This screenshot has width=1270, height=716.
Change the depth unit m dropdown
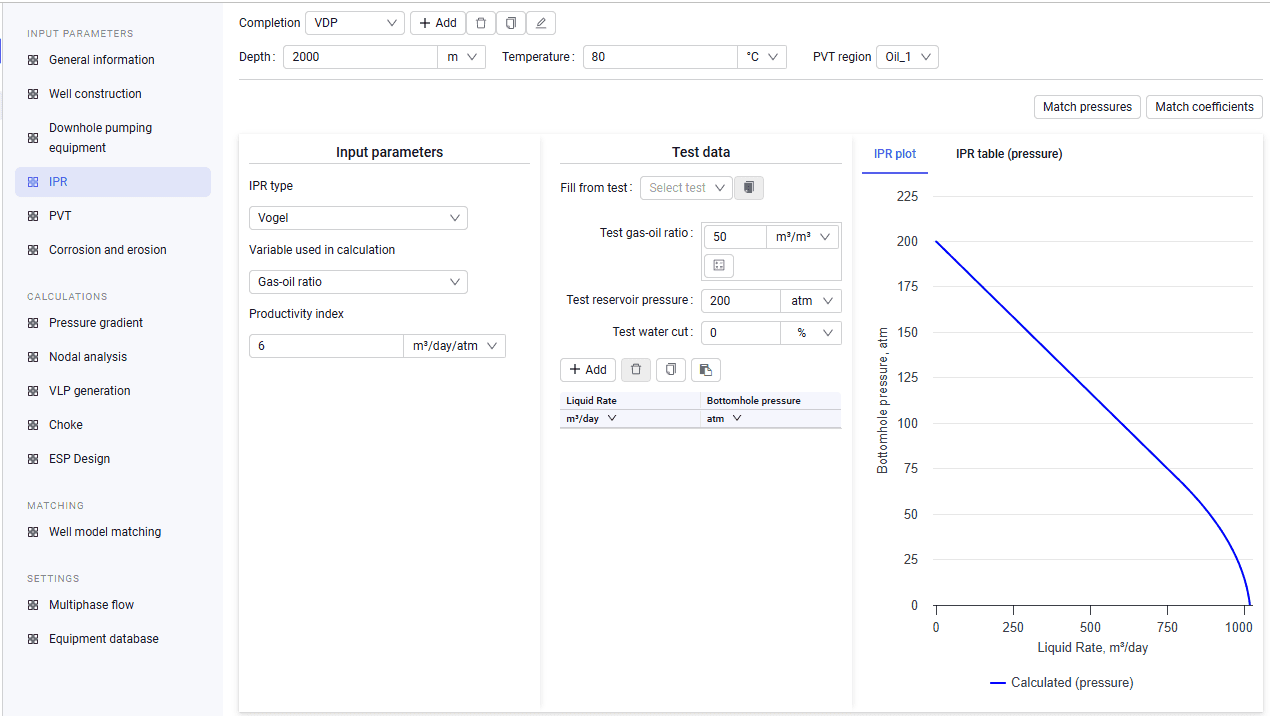[462, 57]
